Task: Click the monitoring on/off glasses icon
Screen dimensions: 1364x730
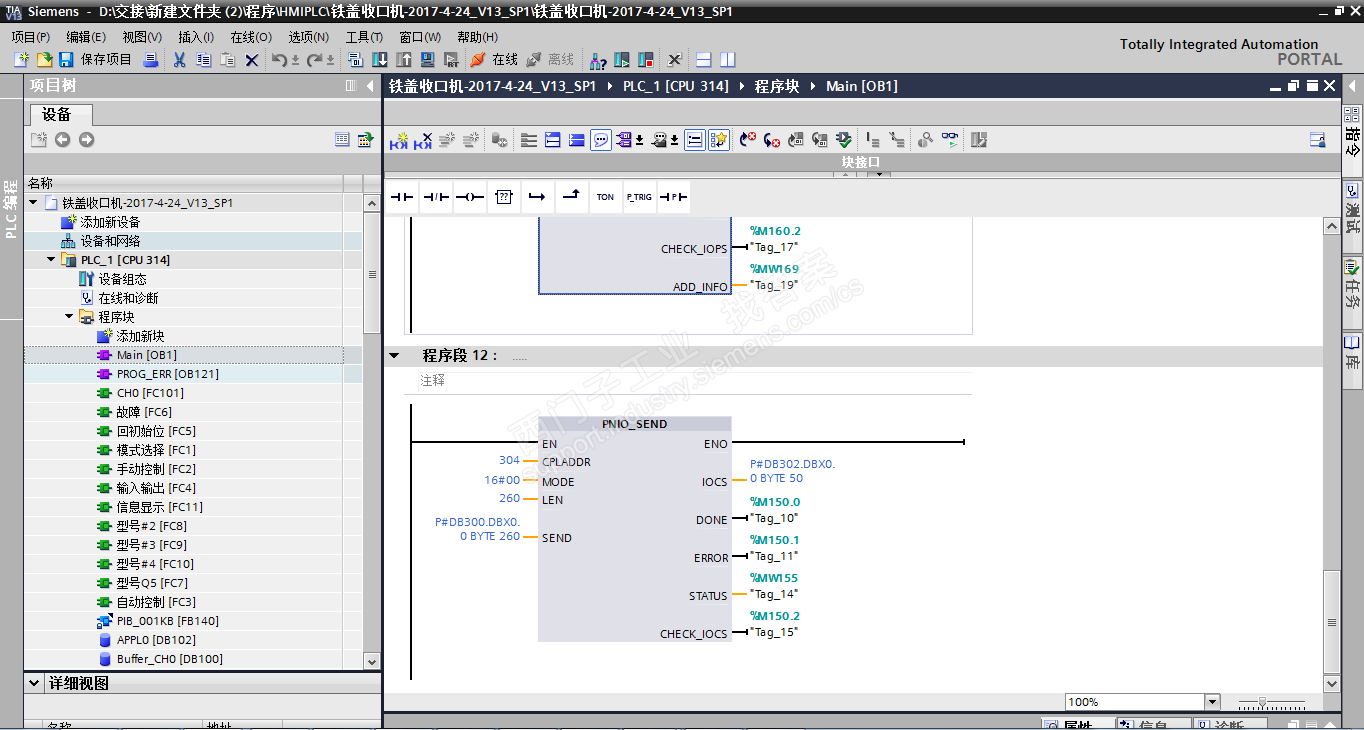Action: (950, 140)
